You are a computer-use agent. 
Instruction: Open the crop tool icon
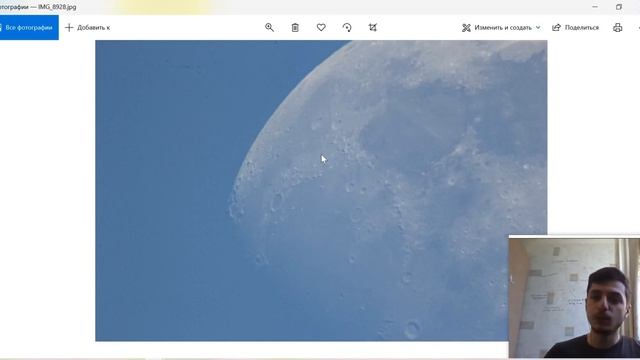373,27
